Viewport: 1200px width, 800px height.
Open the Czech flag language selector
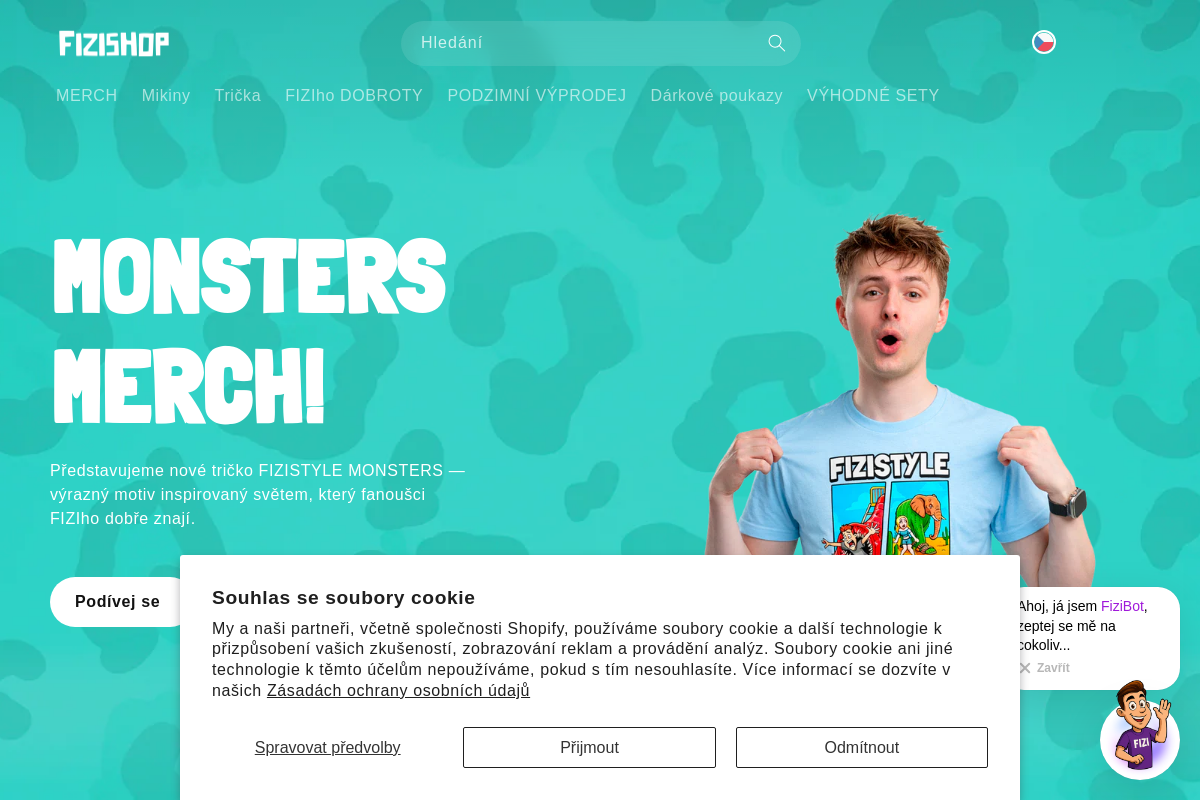coord(1044,42)
